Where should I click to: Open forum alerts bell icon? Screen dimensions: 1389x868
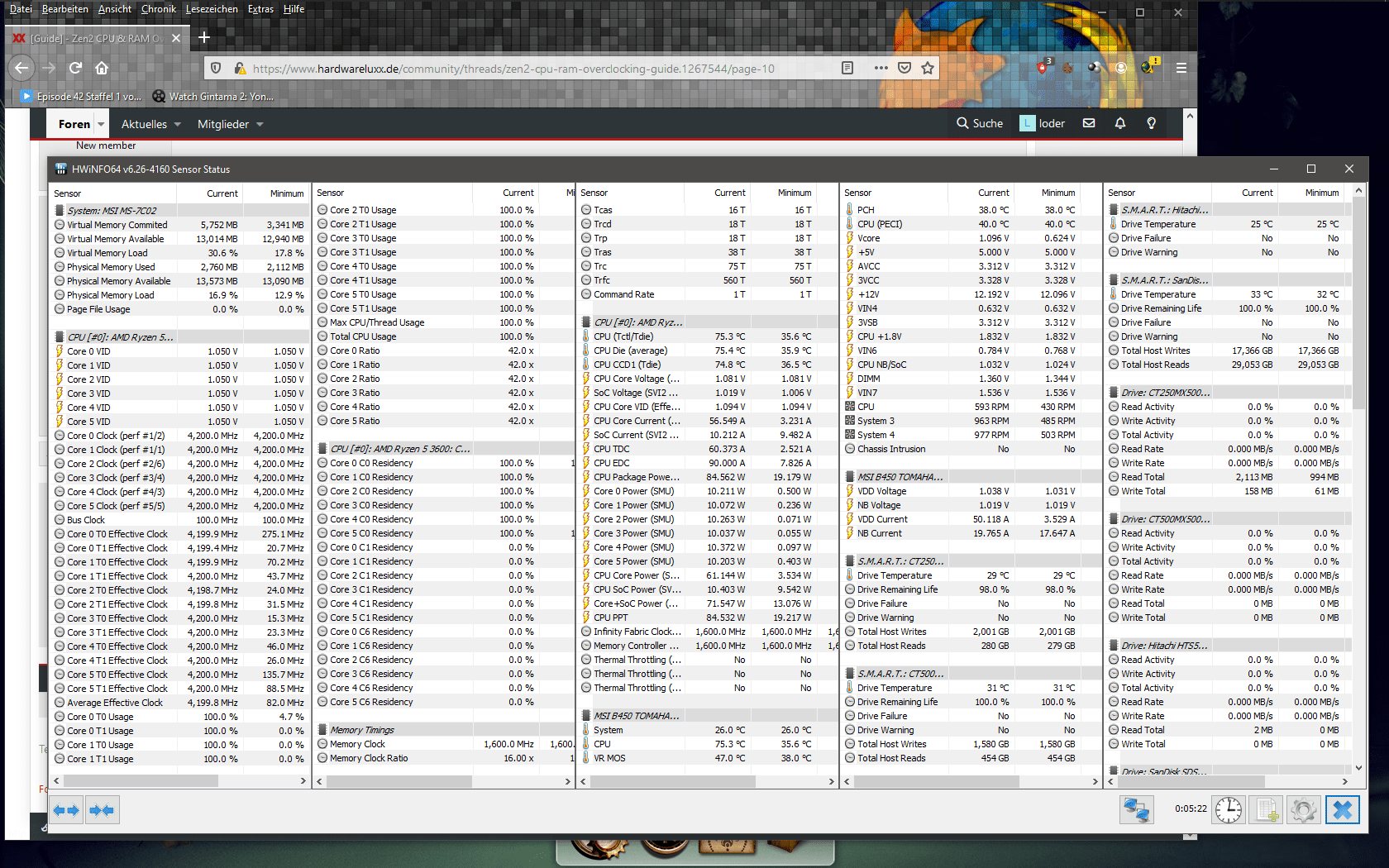click(1120, 123)
